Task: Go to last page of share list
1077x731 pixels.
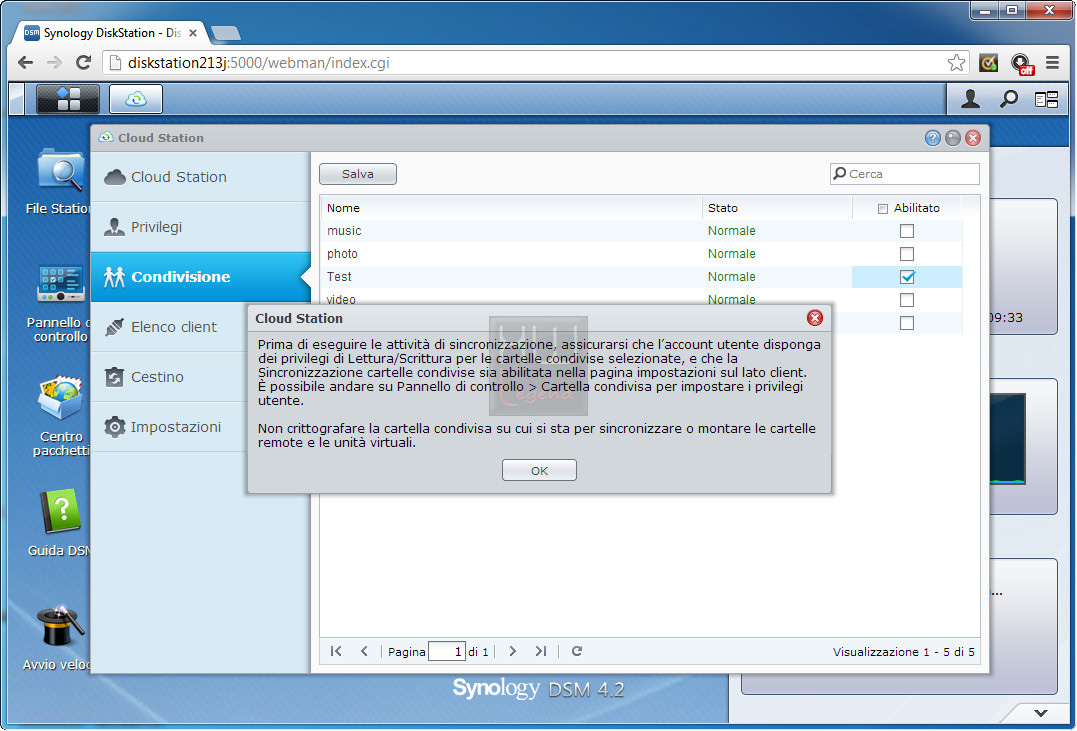Action: tap(541, 651)
